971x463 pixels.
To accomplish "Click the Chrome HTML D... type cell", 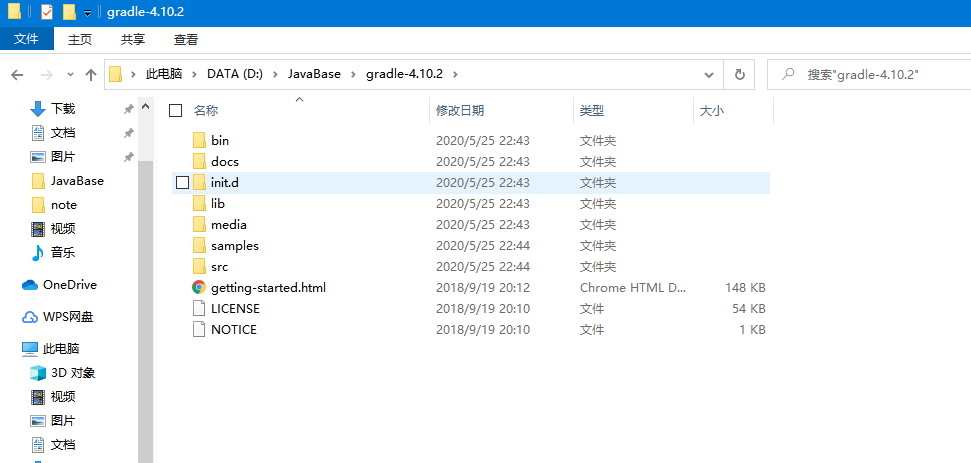I will coord(633,288).
